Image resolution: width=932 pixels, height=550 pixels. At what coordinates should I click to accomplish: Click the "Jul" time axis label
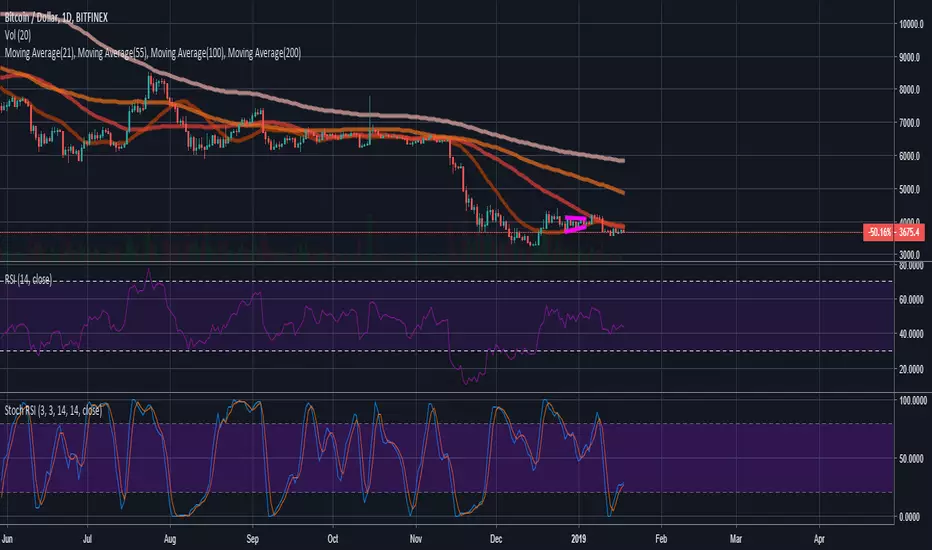pyautogui.click(x=87, y=539)
